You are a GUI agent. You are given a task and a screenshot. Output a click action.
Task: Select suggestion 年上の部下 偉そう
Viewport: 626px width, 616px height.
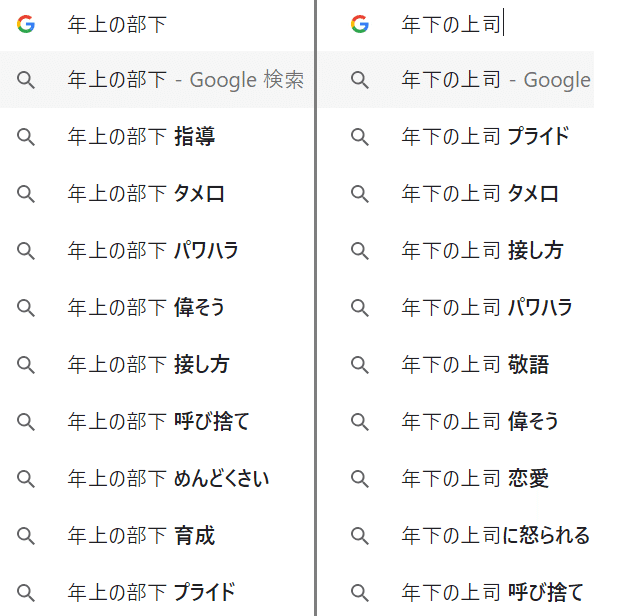coord(146,308)
